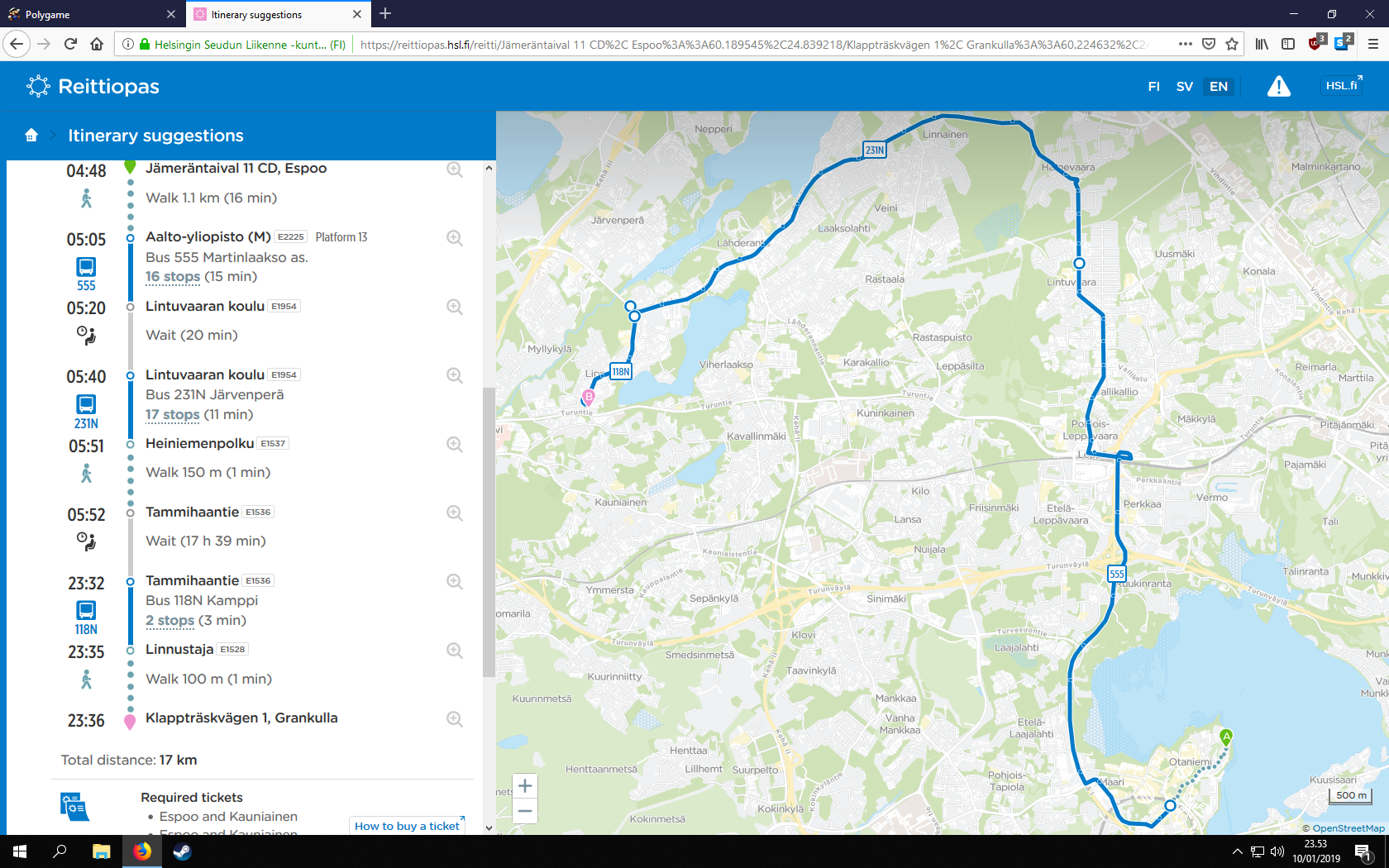
Task: Click magnifier icon beside Heiniemenpolku stop
Action: pos(455,444)
